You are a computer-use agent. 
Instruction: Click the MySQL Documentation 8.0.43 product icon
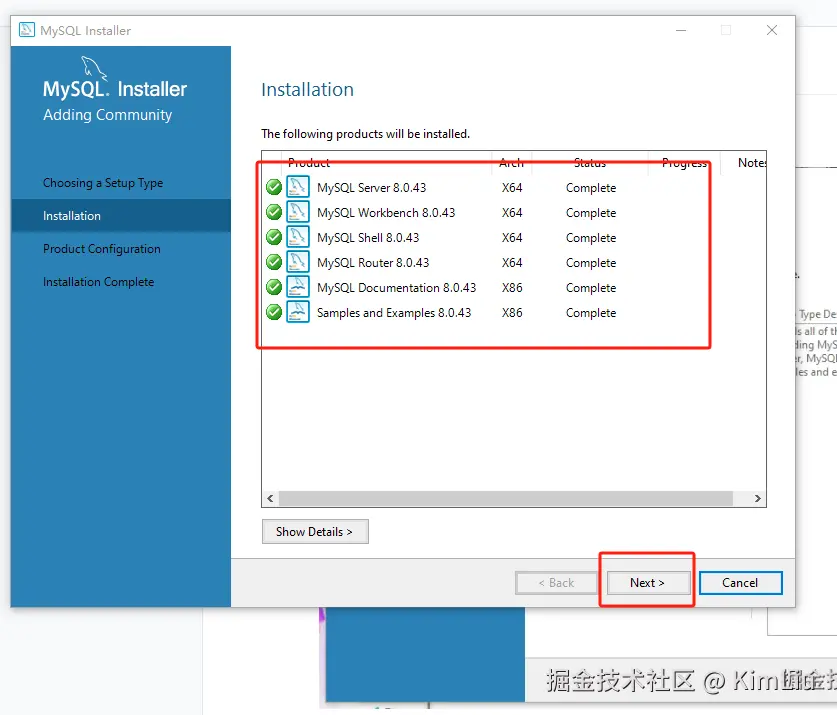[x=298, y=287]
